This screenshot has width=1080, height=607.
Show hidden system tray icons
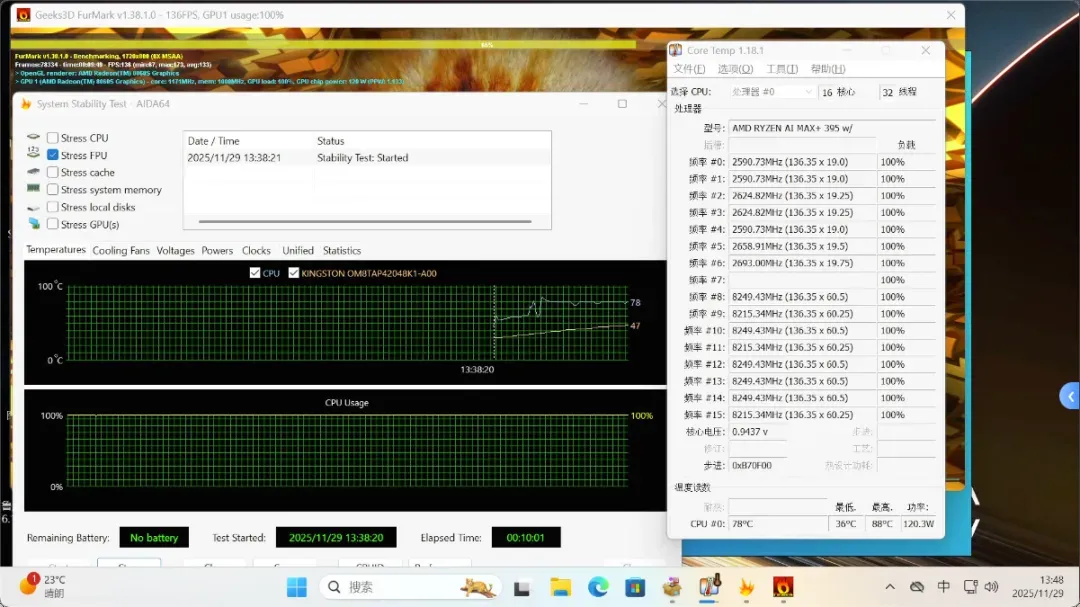890,587
